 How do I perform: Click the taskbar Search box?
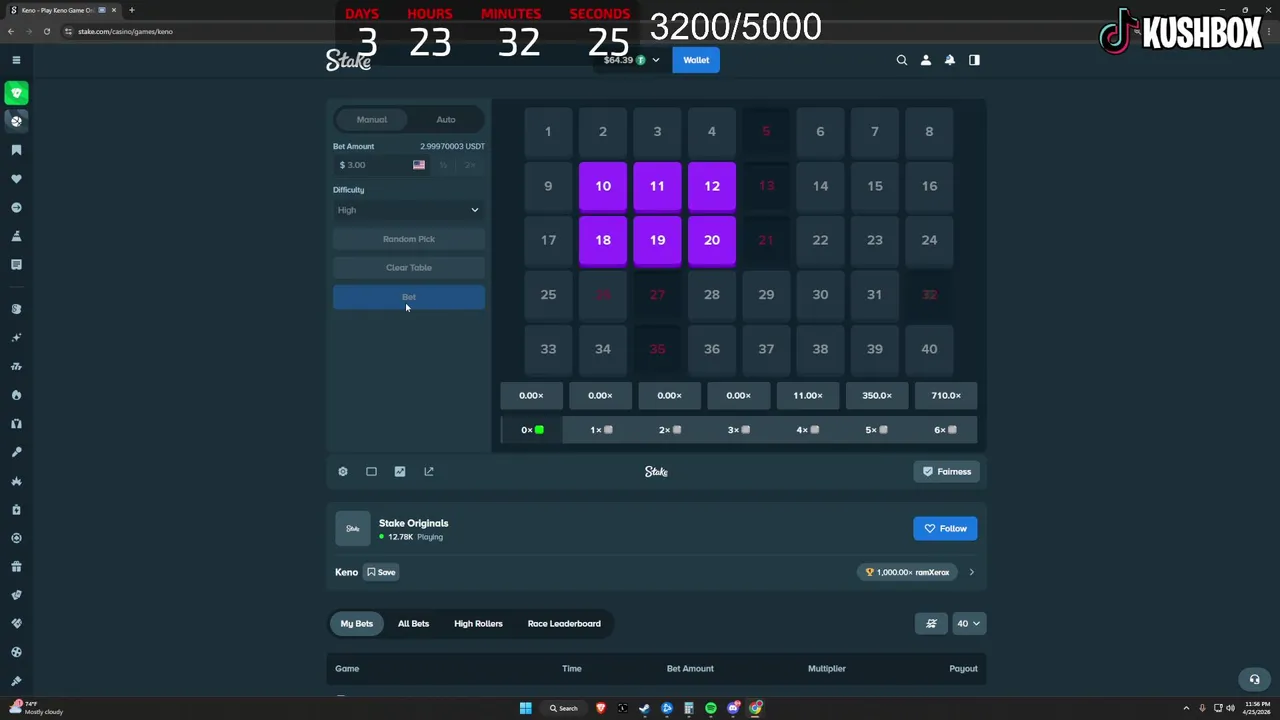pos(563,708)
